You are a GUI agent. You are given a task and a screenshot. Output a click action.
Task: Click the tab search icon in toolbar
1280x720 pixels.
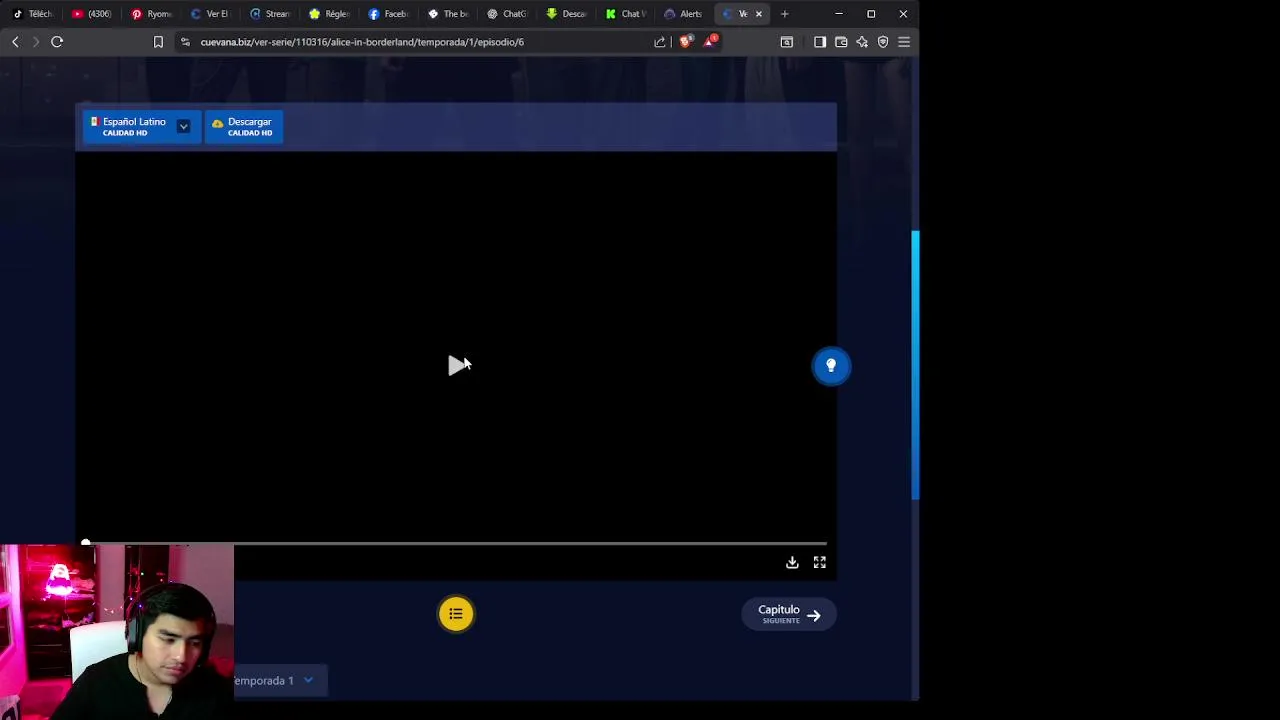787,42
